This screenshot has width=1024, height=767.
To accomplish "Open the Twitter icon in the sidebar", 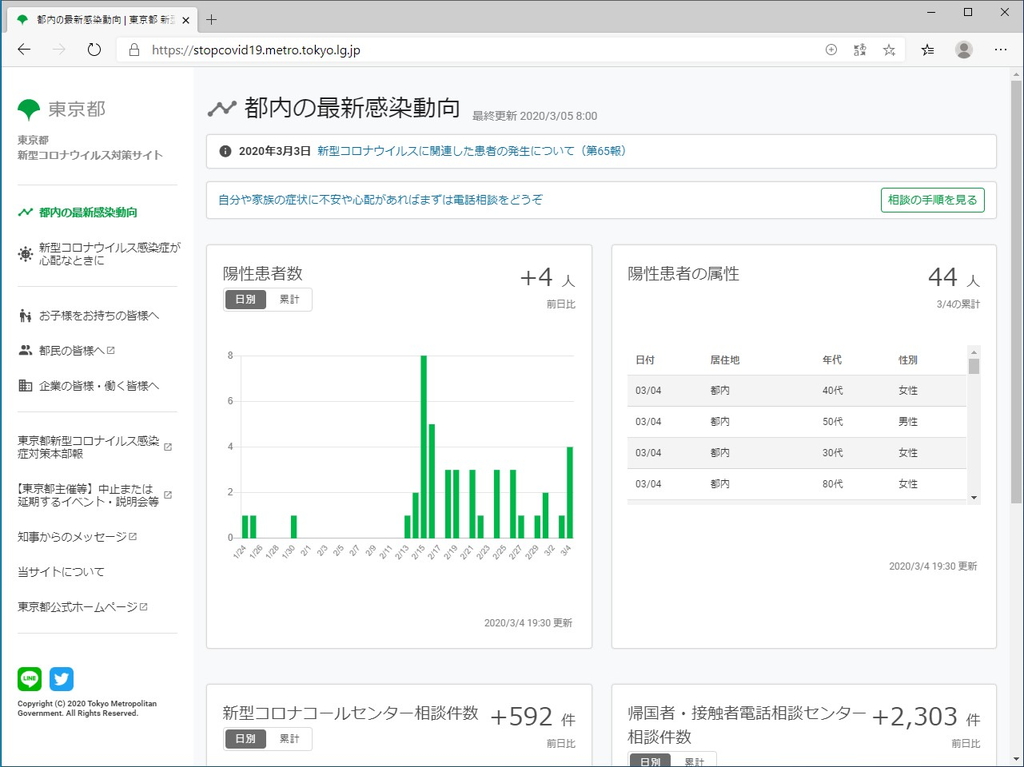I will (61, 678).
